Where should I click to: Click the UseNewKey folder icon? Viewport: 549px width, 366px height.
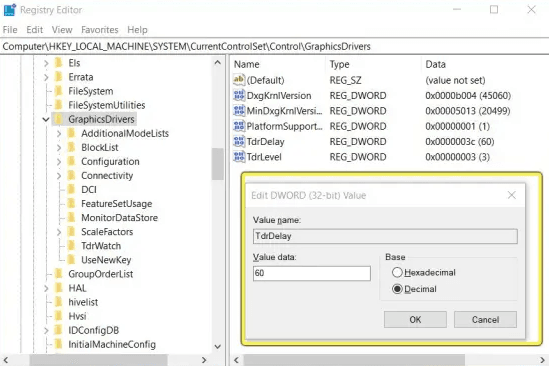click(71, 260)
